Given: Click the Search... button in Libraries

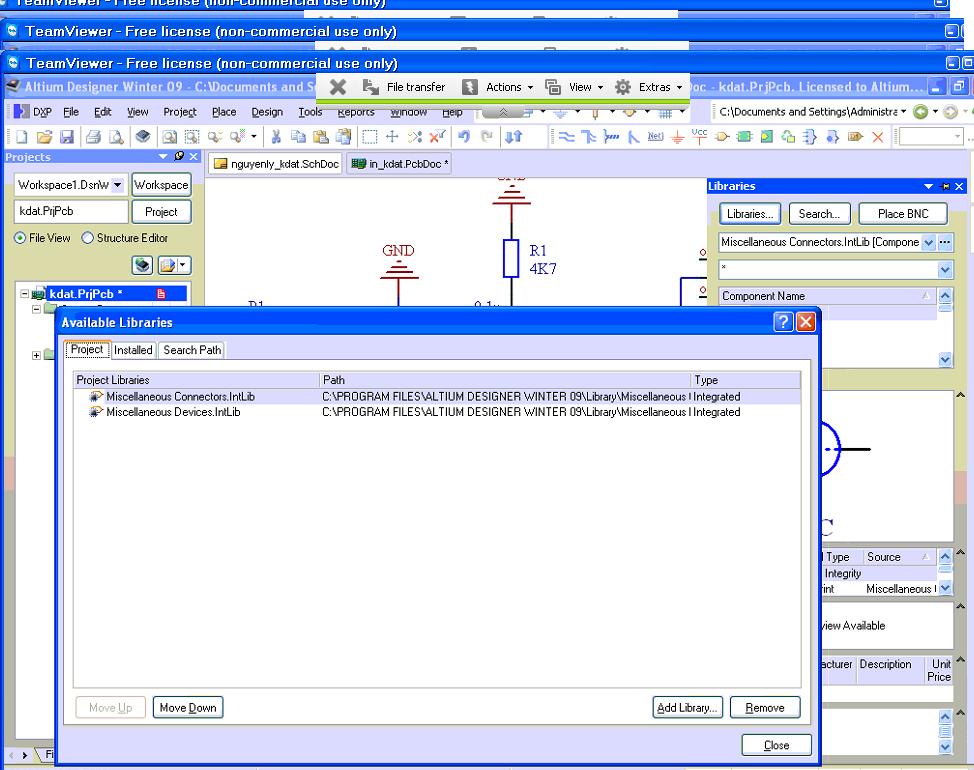Looking at the screenshot, I should pyautogui.click(x=819, y=214).
